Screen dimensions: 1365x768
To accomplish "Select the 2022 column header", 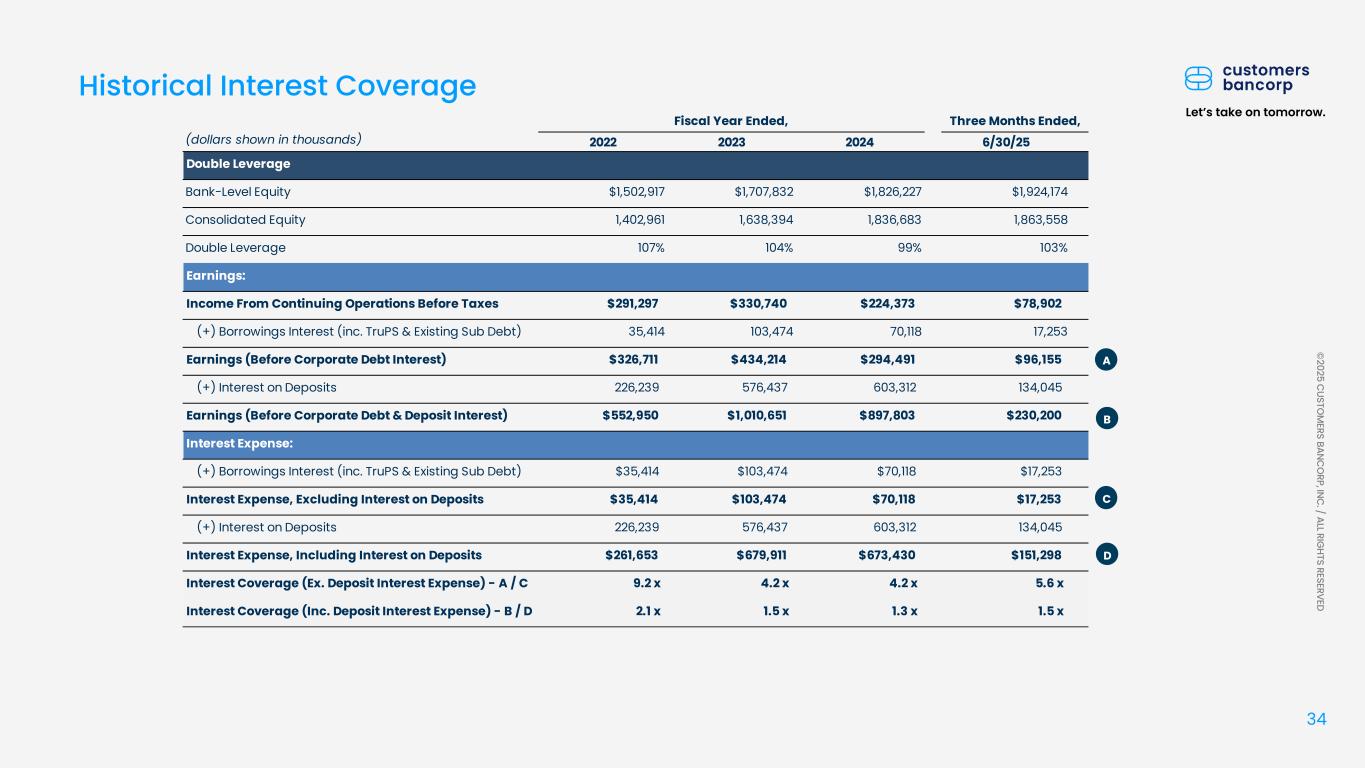I will pos(603,142).
